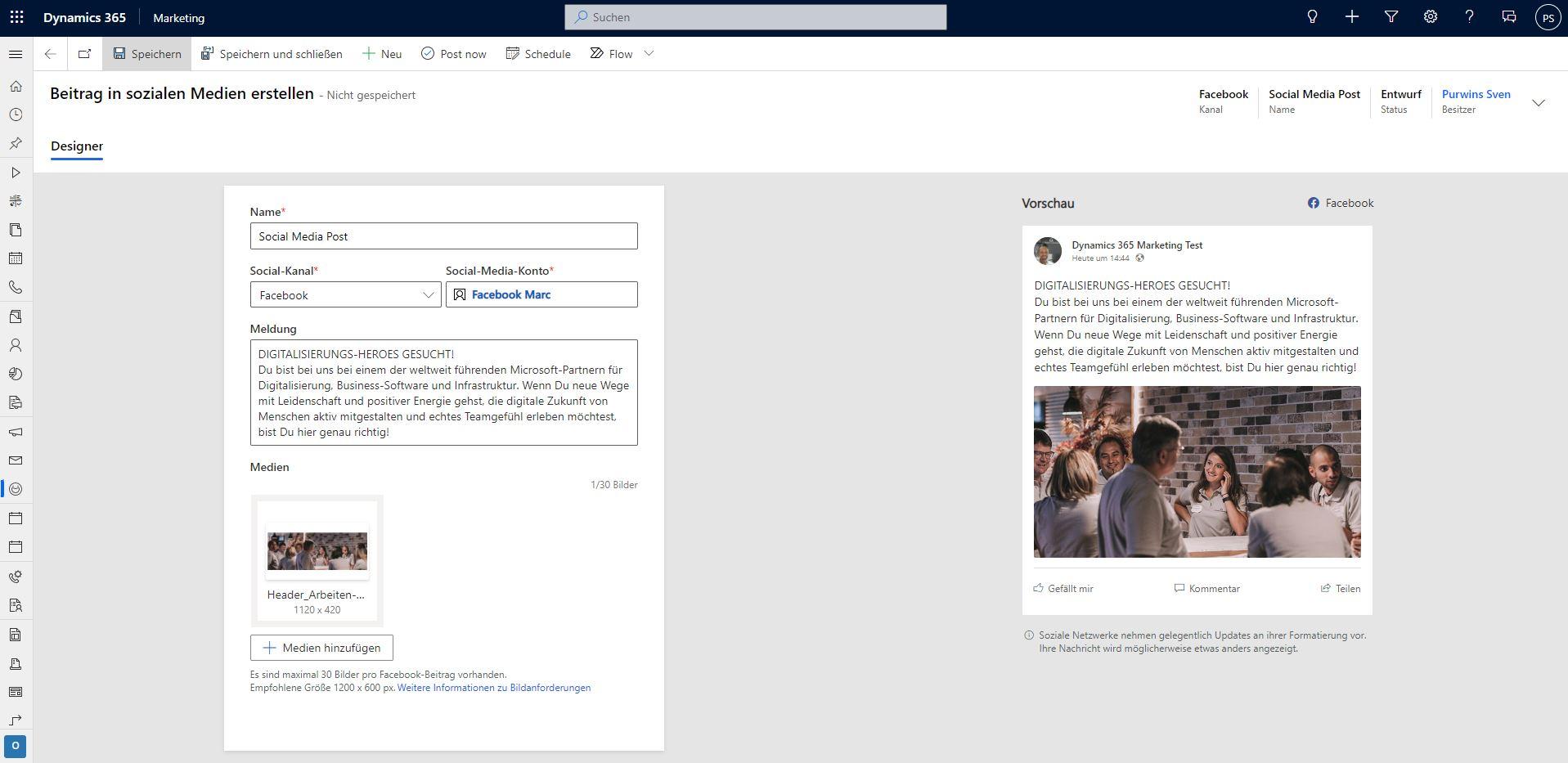Open the app launcher waffle icon

[x=16, y=17]
